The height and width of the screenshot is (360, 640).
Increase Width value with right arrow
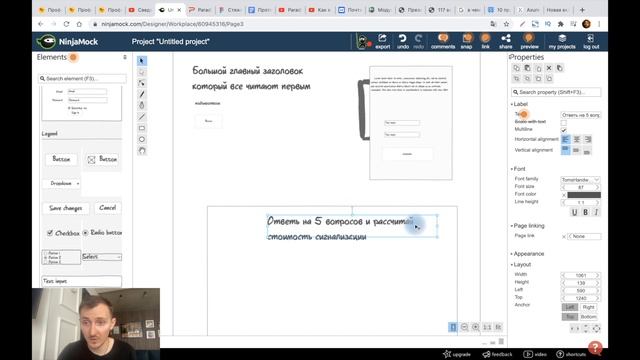(x=598, y=276)
